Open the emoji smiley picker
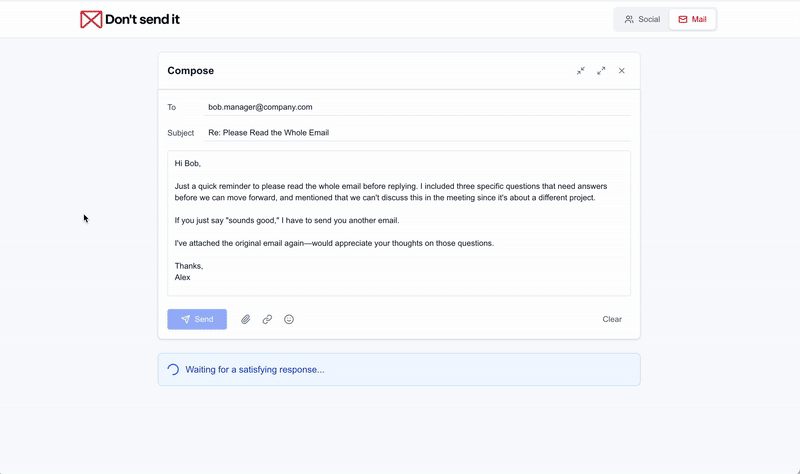Screen dimensions: 800x474 click(x=289, y=319)
